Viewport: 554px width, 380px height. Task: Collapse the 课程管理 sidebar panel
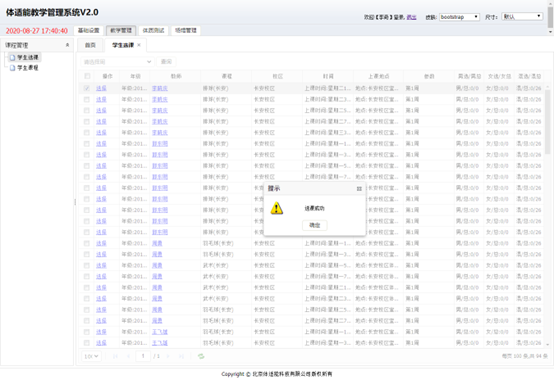[x=67, y=45]
